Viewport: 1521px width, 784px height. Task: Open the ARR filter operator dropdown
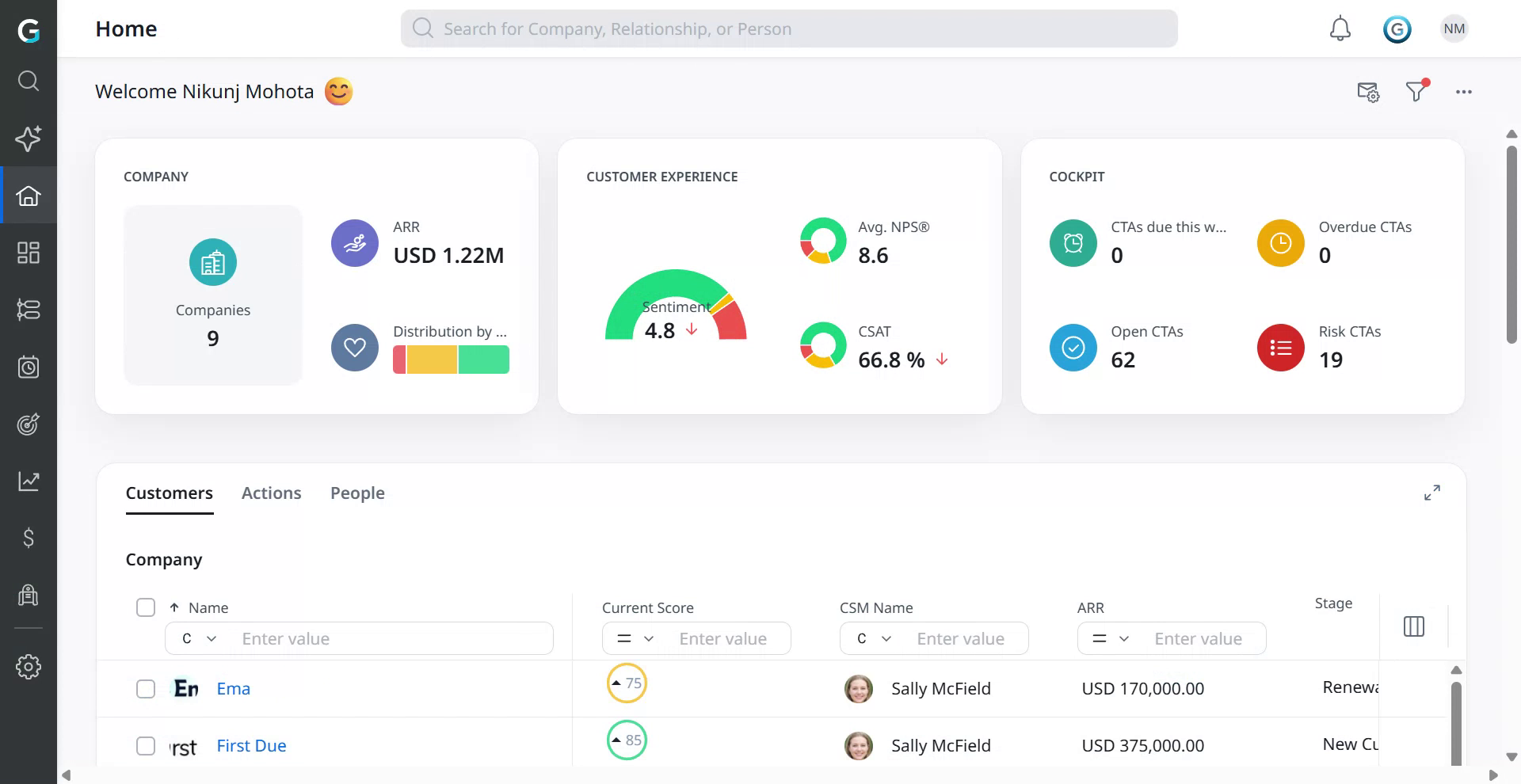pyautogui.click(x=1109, y=638)
